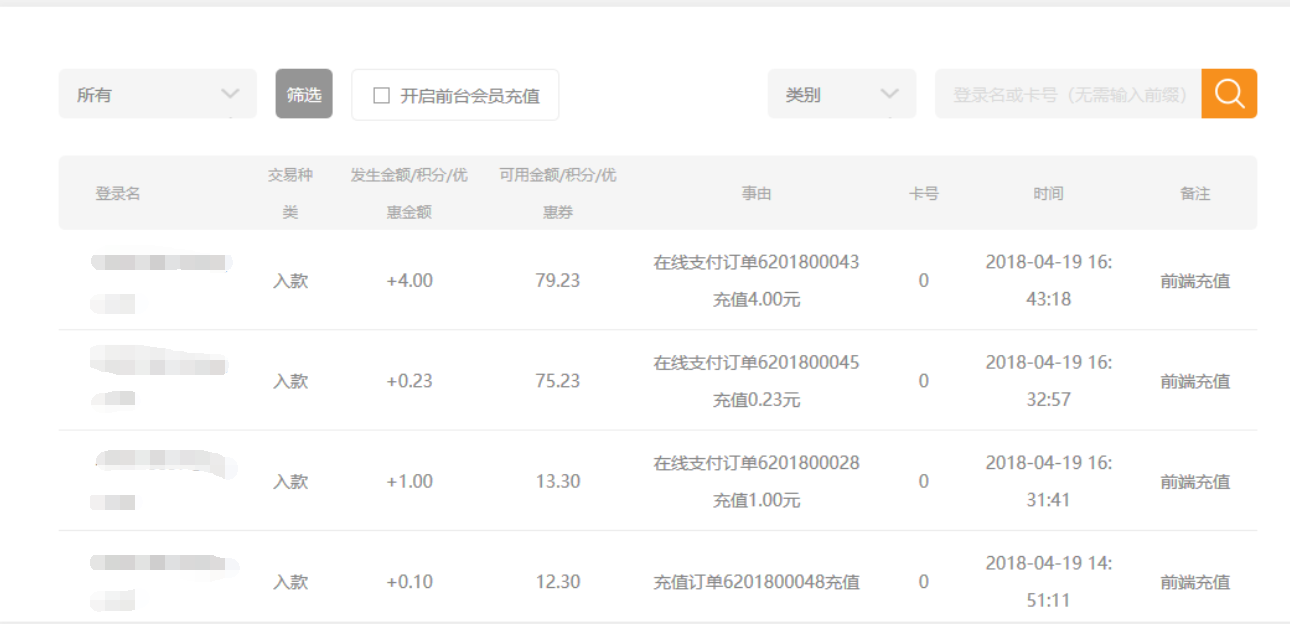Viewport: 1290px width, 624px height.
Task: Enable the 开启前台会员充值 checkbox
Action: point(381,96)
